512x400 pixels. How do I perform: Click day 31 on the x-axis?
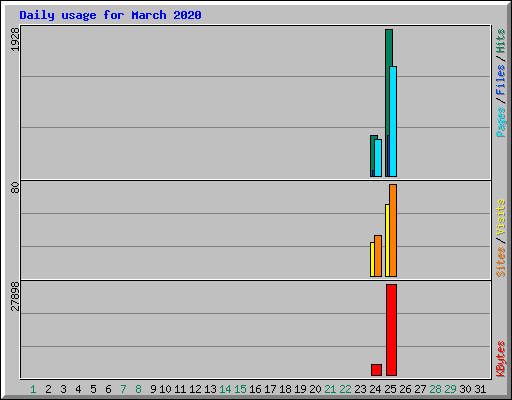[x=480, y=389]
